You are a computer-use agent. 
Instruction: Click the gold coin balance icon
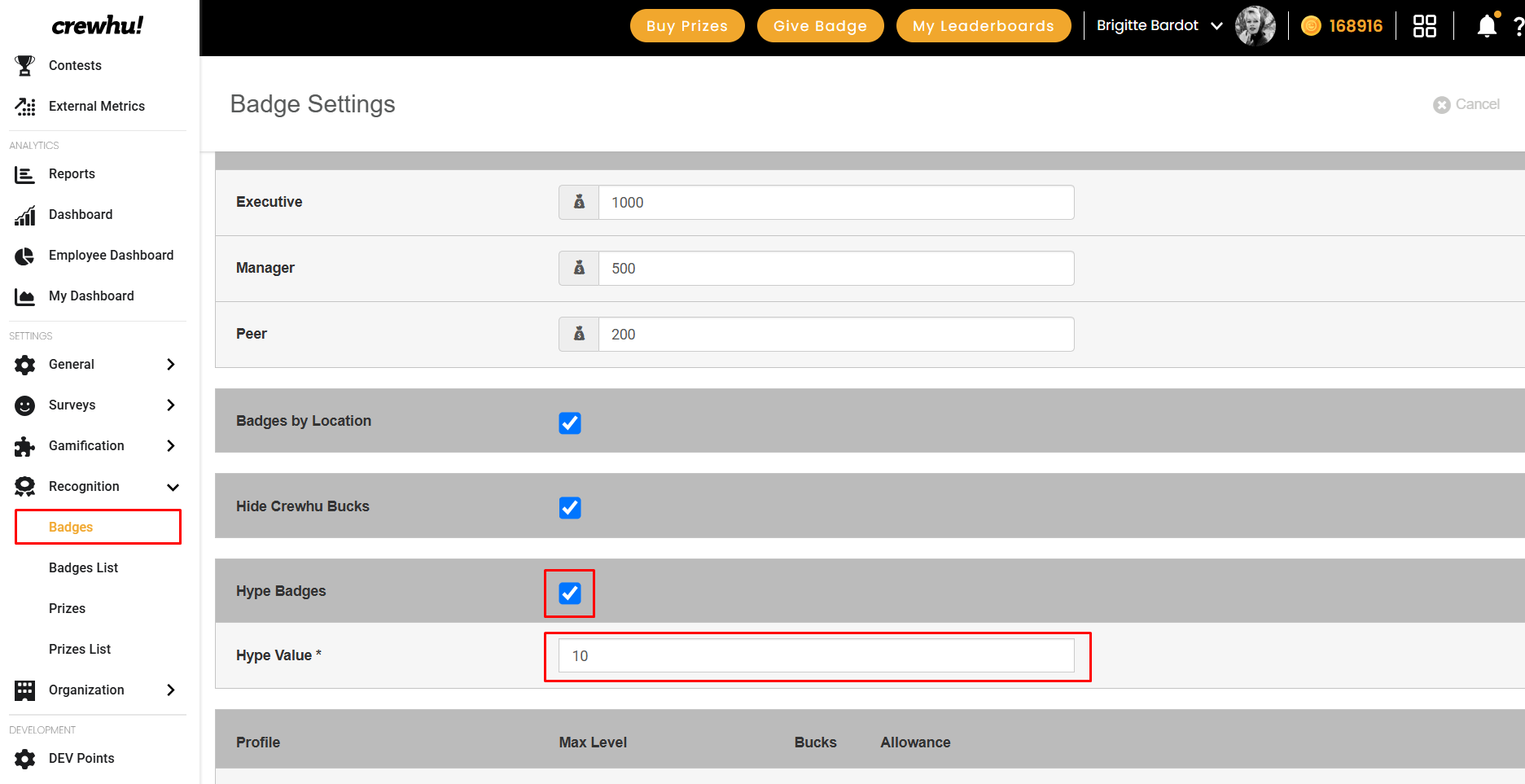point(1311,26)
